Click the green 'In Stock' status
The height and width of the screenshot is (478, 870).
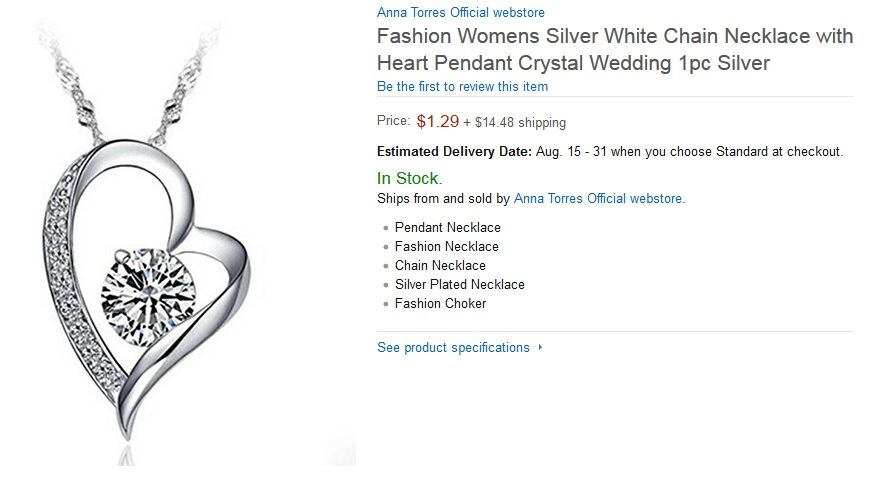point(408,178)
